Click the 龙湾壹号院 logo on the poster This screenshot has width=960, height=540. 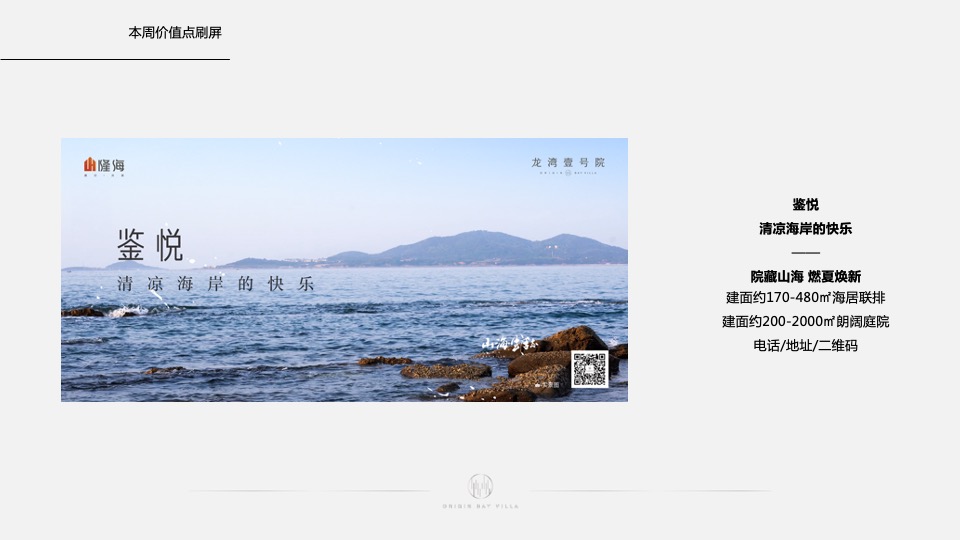(x=568, y=165)
